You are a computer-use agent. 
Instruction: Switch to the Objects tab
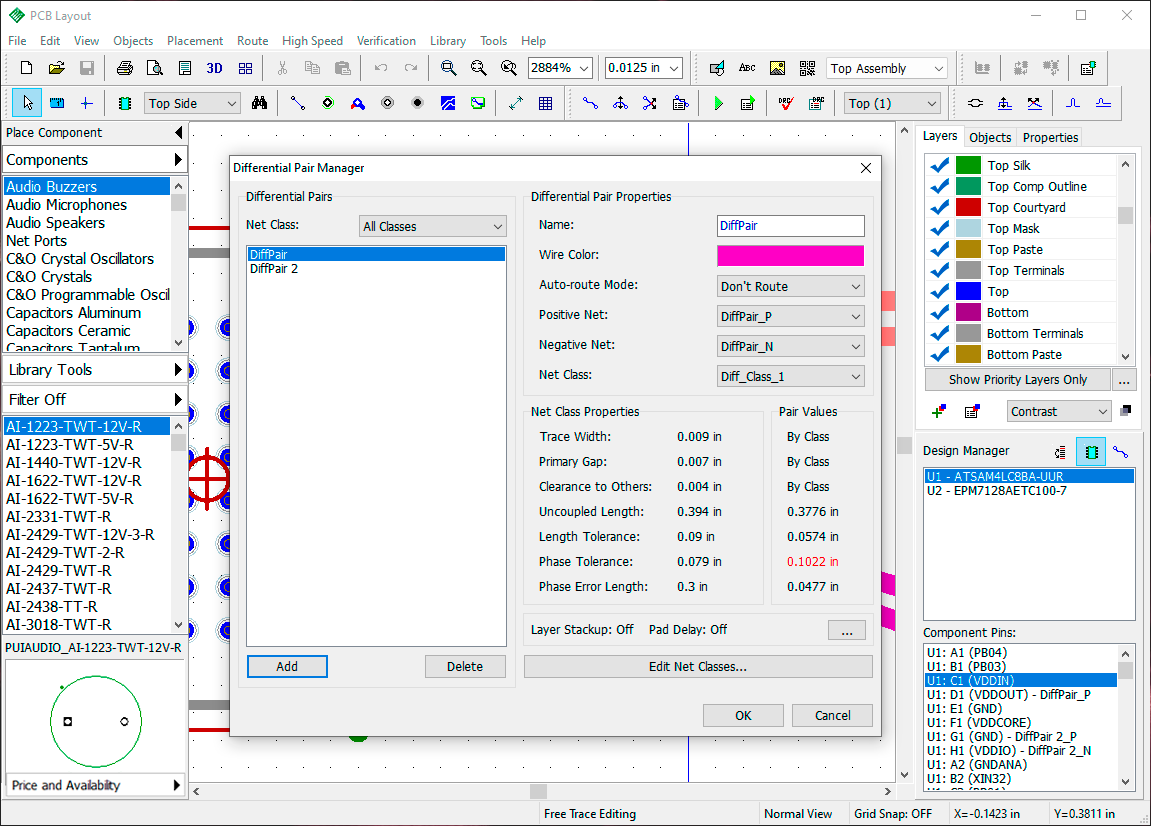click(x=990, y=137)
